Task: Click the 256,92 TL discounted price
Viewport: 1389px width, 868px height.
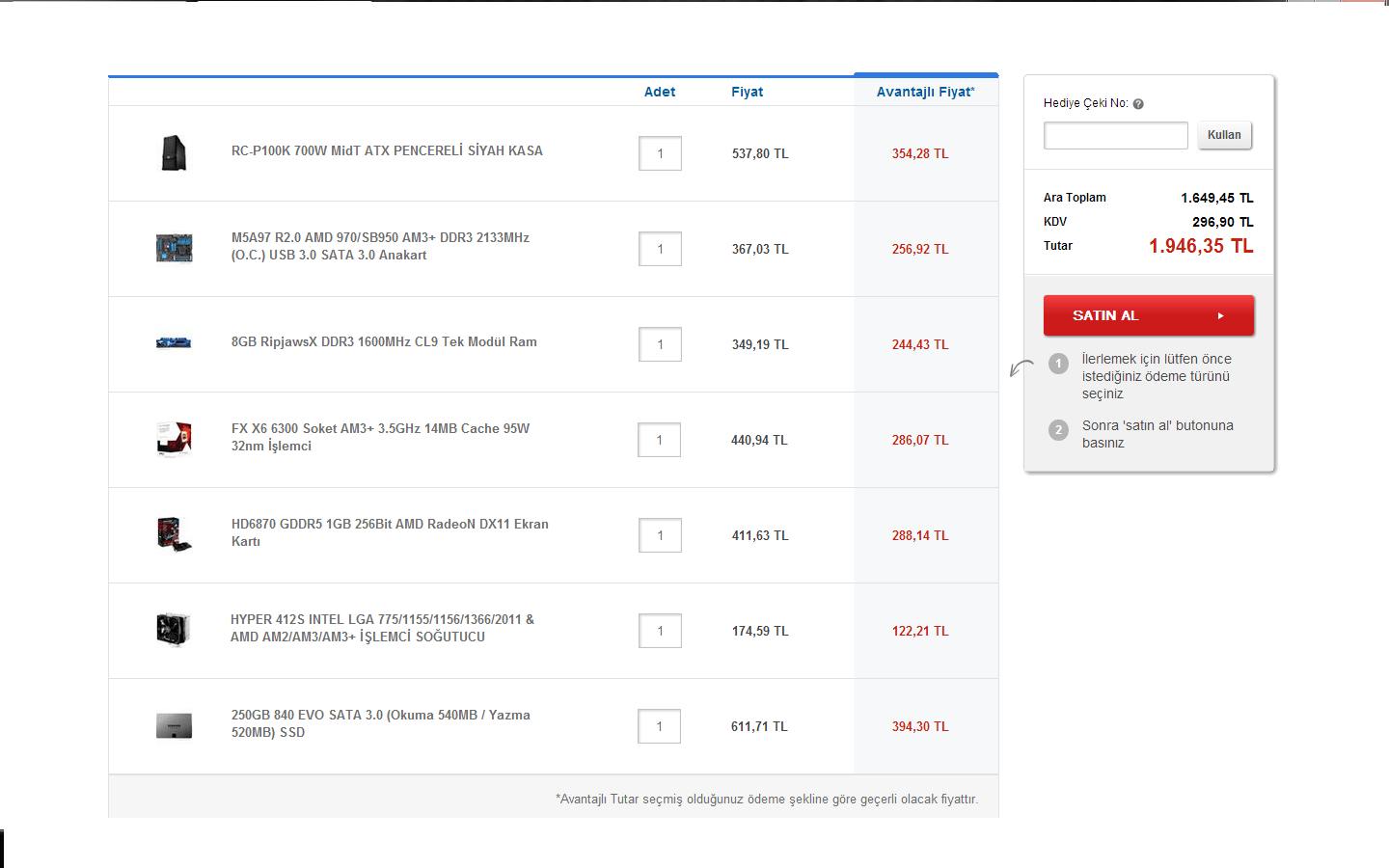Action: coord(920,249)
